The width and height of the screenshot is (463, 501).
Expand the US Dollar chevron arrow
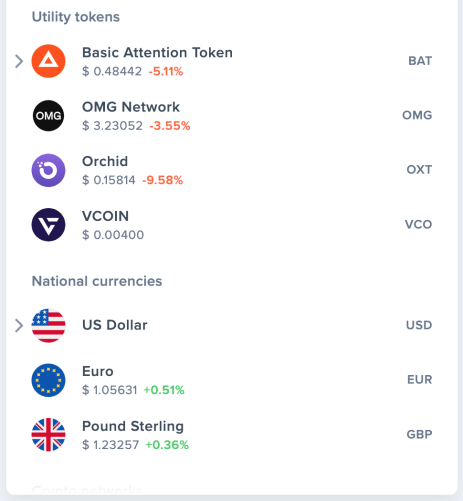(x=19, y=326)
